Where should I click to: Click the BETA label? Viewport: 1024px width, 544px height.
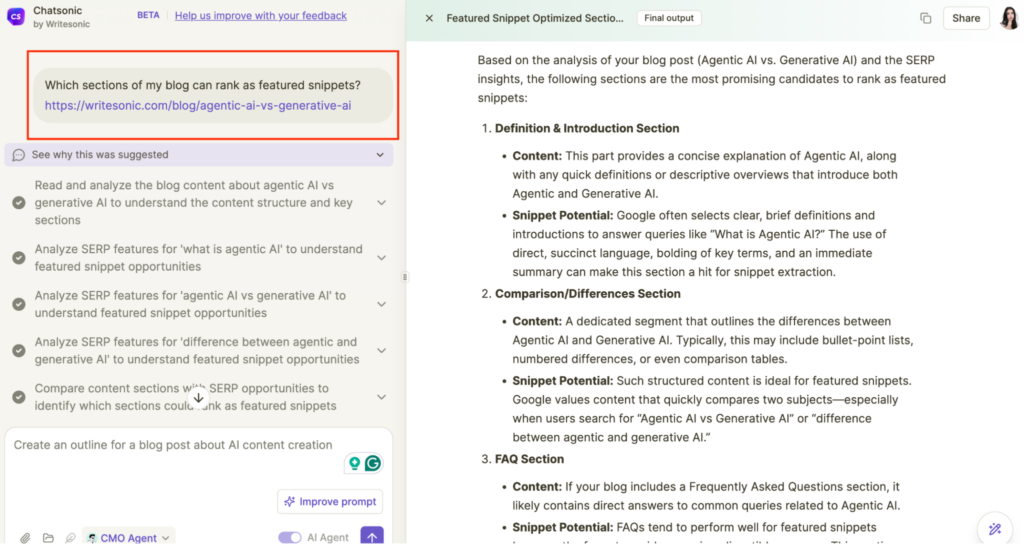148,15
